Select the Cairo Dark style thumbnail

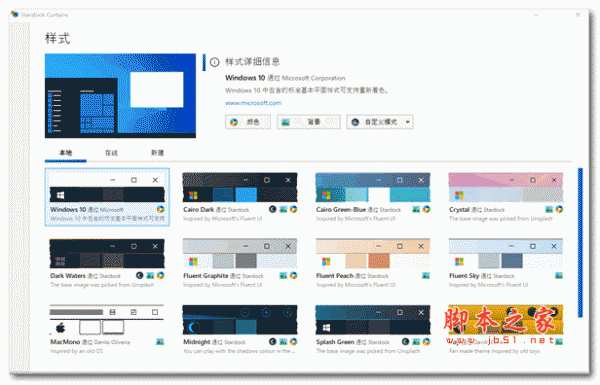[240, 188]
